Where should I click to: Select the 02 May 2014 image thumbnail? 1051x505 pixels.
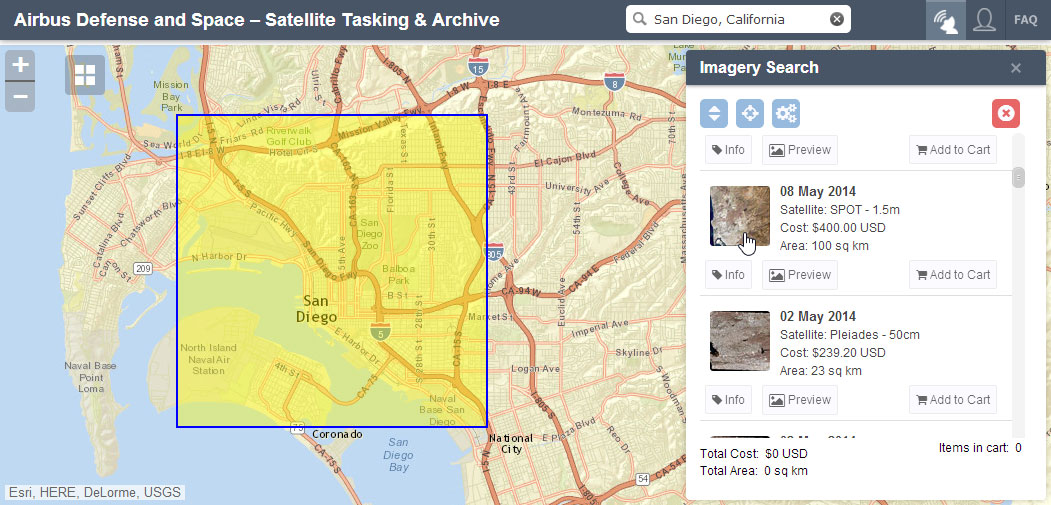740,341
